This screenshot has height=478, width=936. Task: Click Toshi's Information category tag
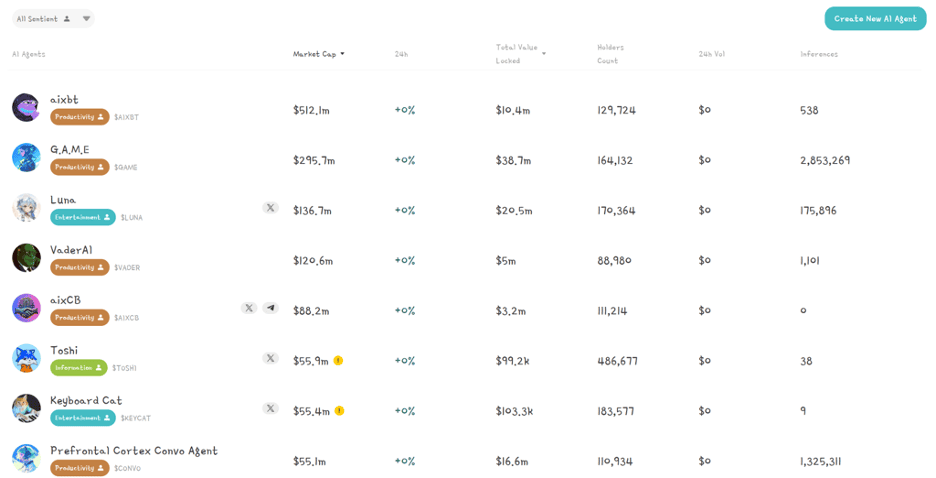pyautogui.click(x=78, y=368)
